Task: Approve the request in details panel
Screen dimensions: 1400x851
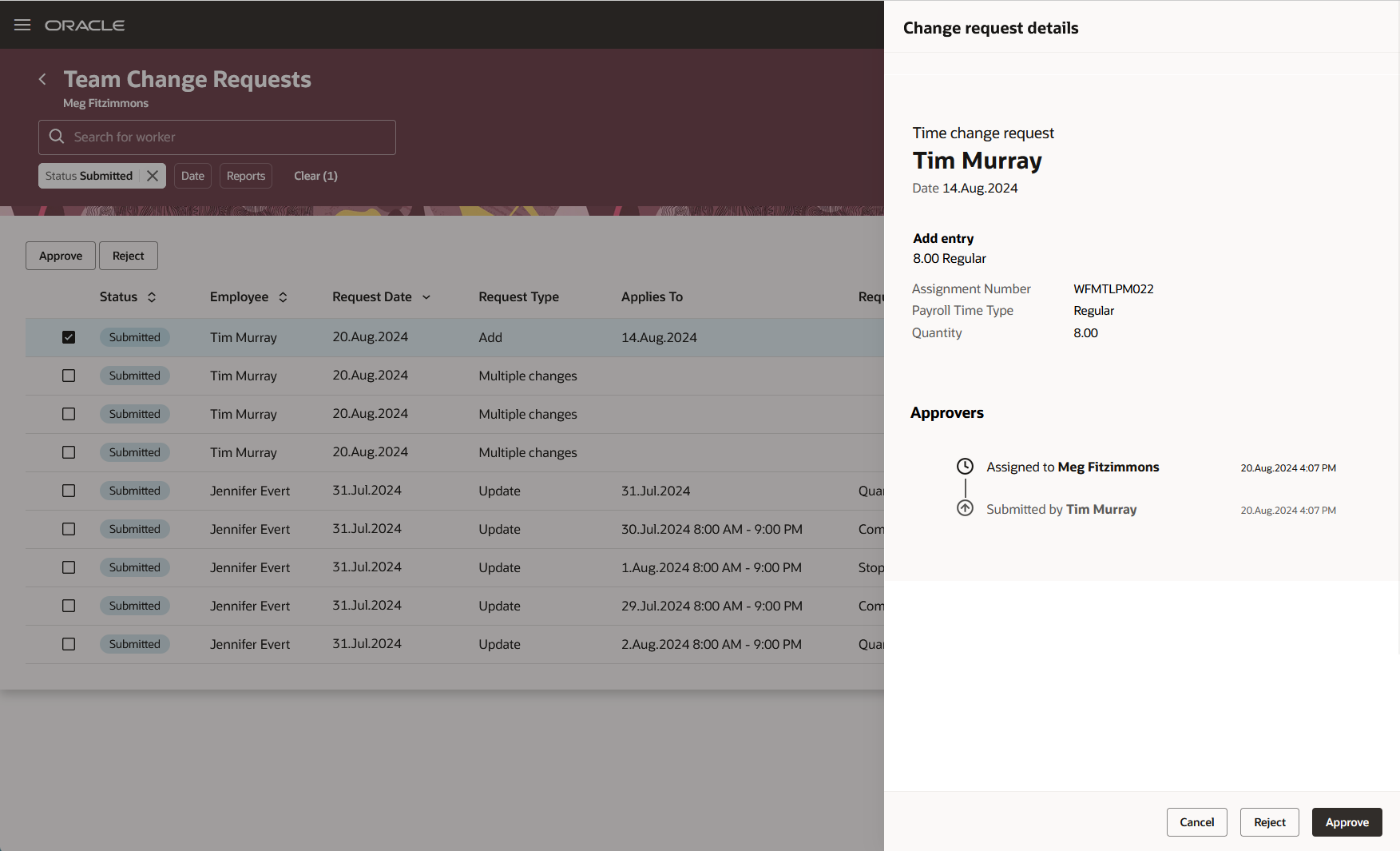Action: 1346,822
